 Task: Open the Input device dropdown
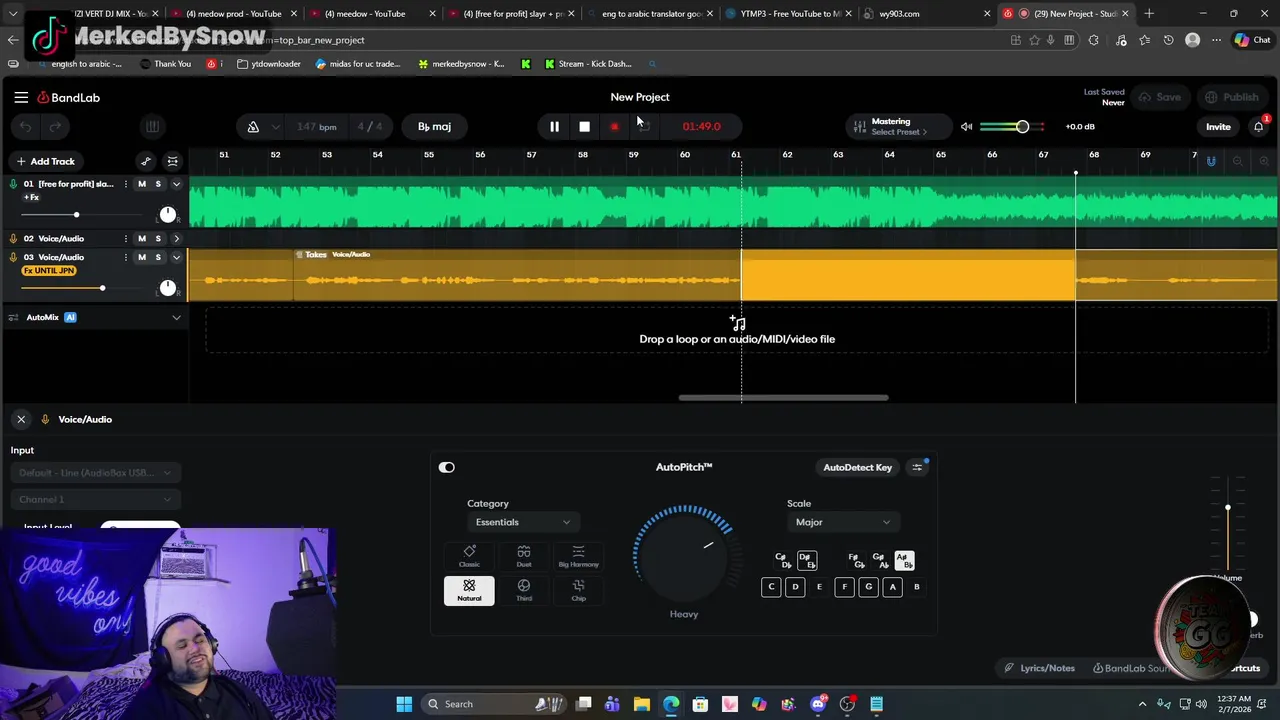point(95,473)
